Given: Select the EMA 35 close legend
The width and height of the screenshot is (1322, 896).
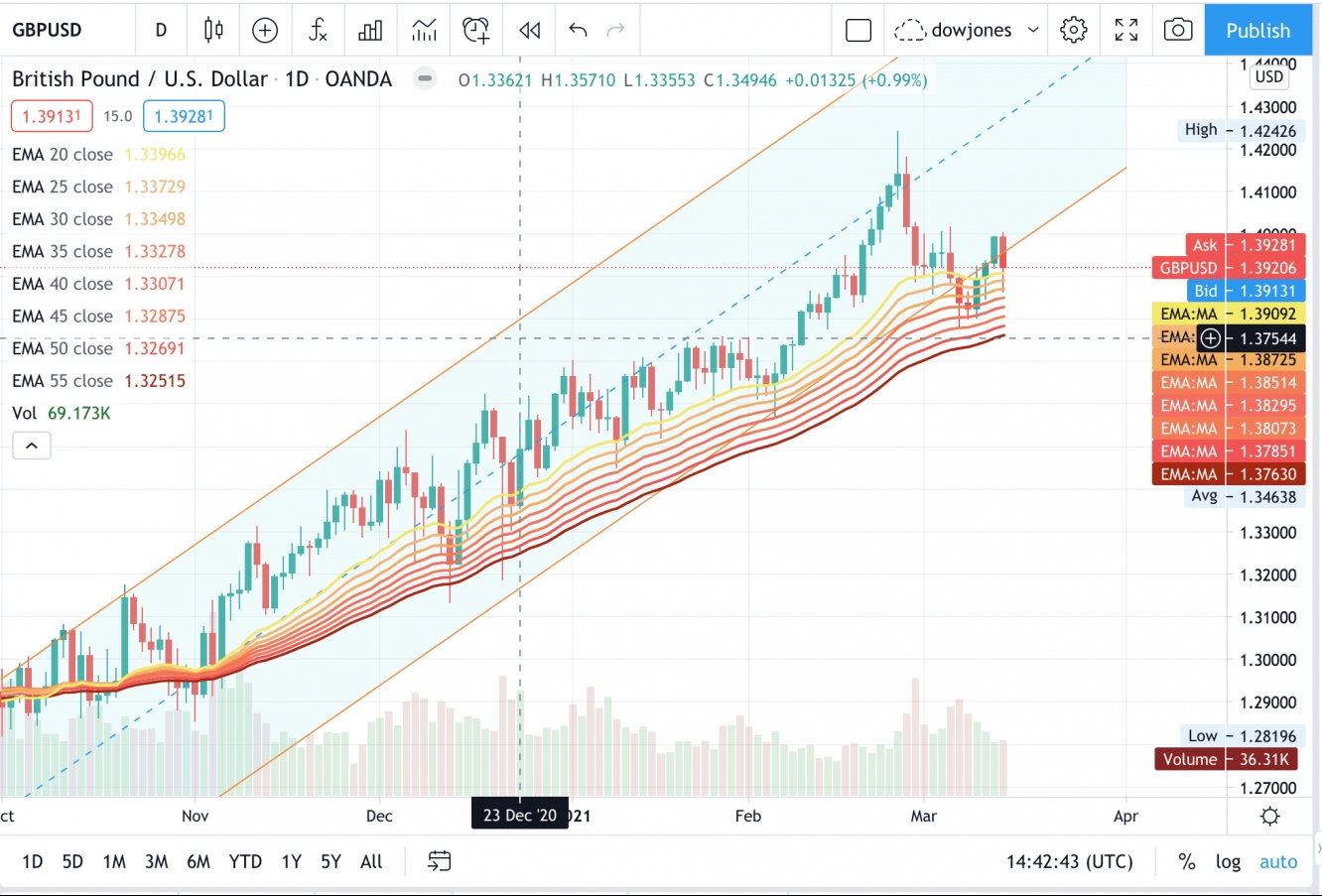Looking at the screenshot, I should click(x=99, y=252).
